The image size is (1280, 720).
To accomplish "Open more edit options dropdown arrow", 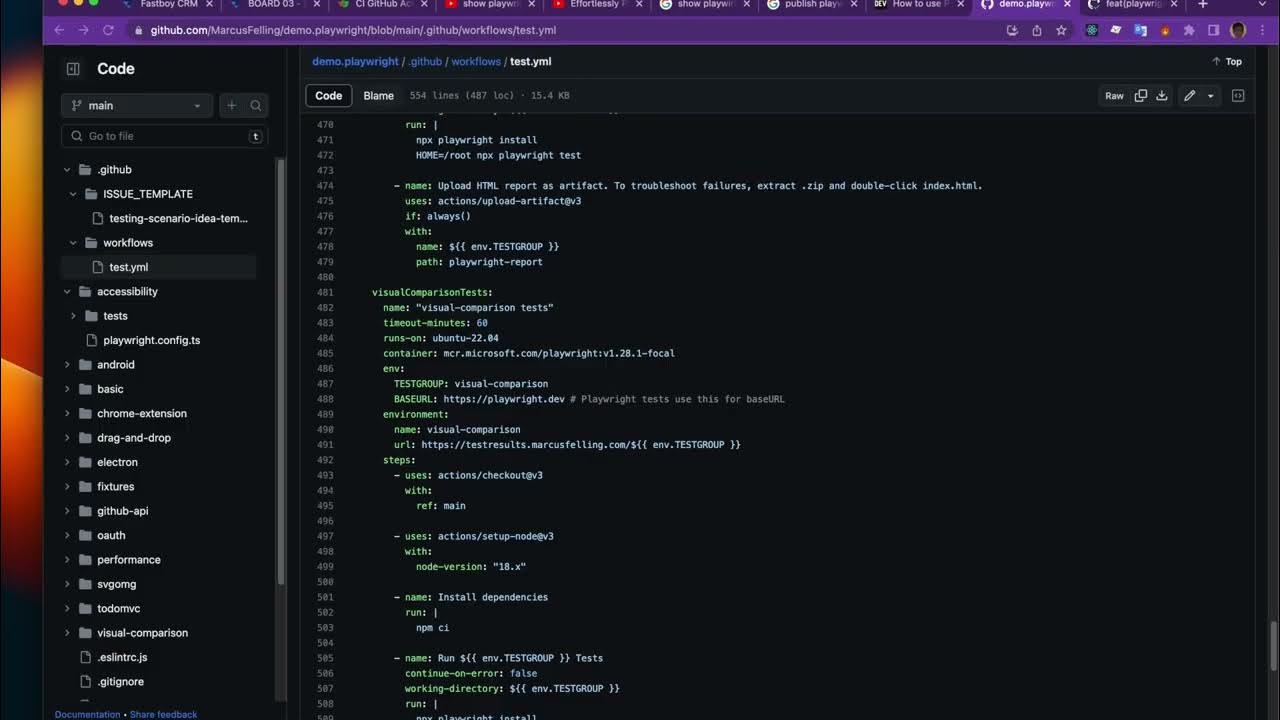I will click(1210, 96).
